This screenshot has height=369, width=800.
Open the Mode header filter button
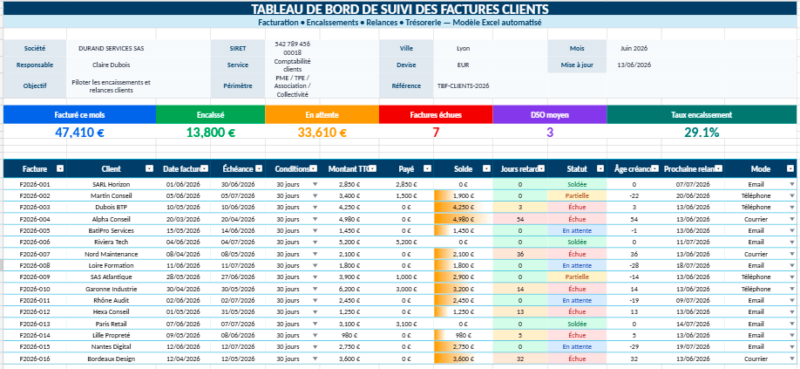tap(791, 168)
